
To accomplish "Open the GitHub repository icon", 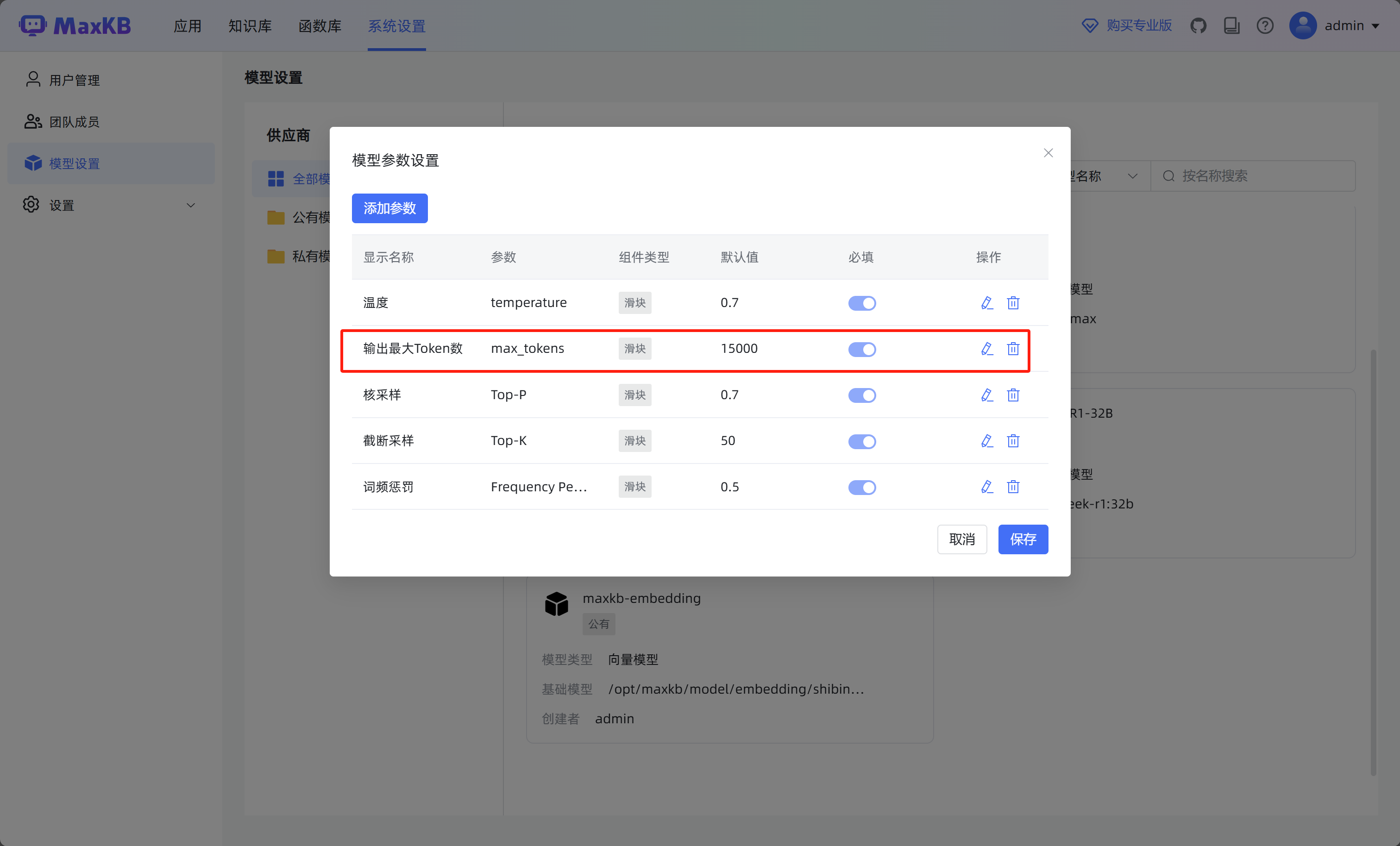I will 1198,25.
